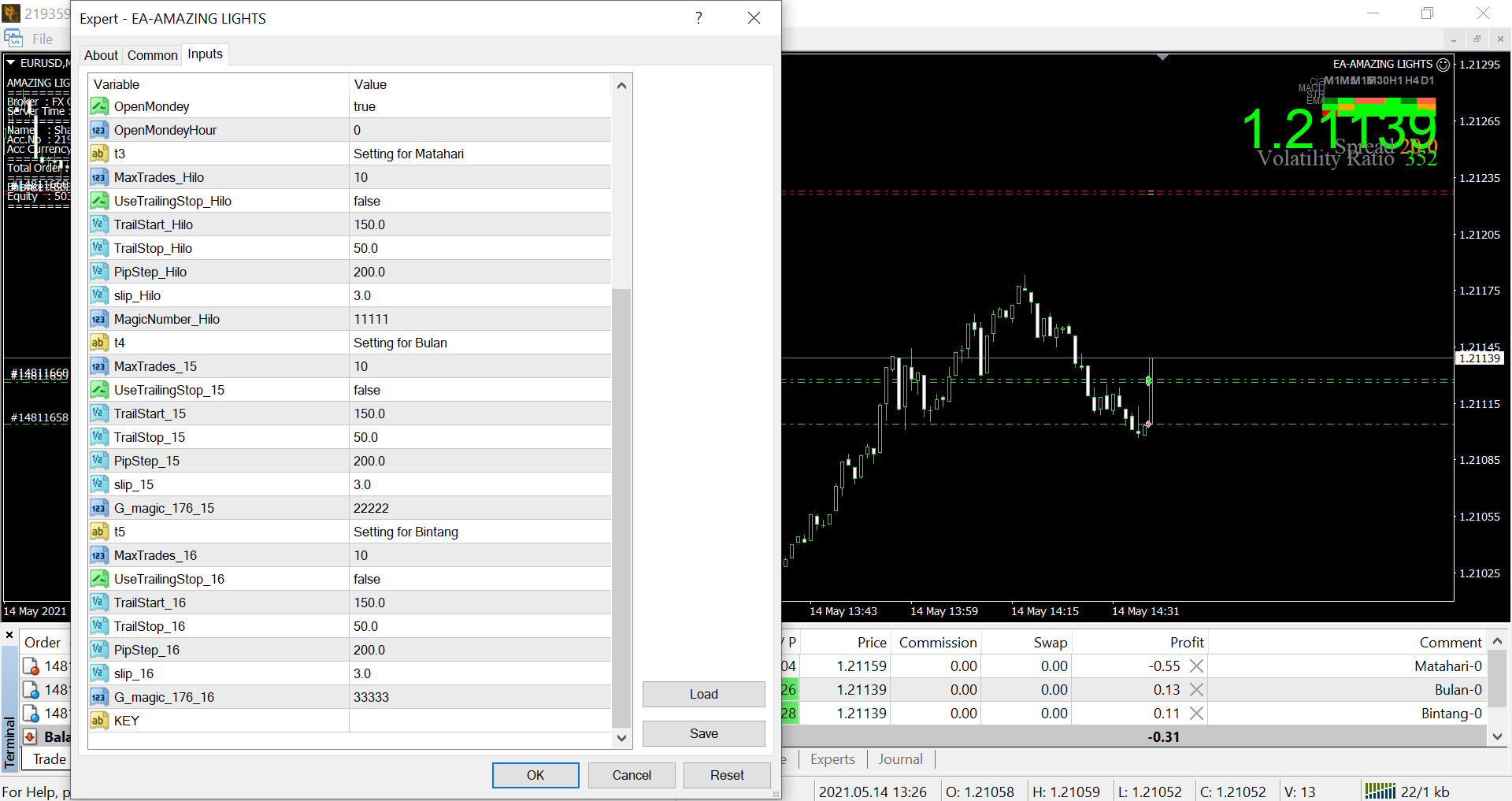Click the dialog help question mark icon
The image size is (1512, 801).
[x=699, y=18]
